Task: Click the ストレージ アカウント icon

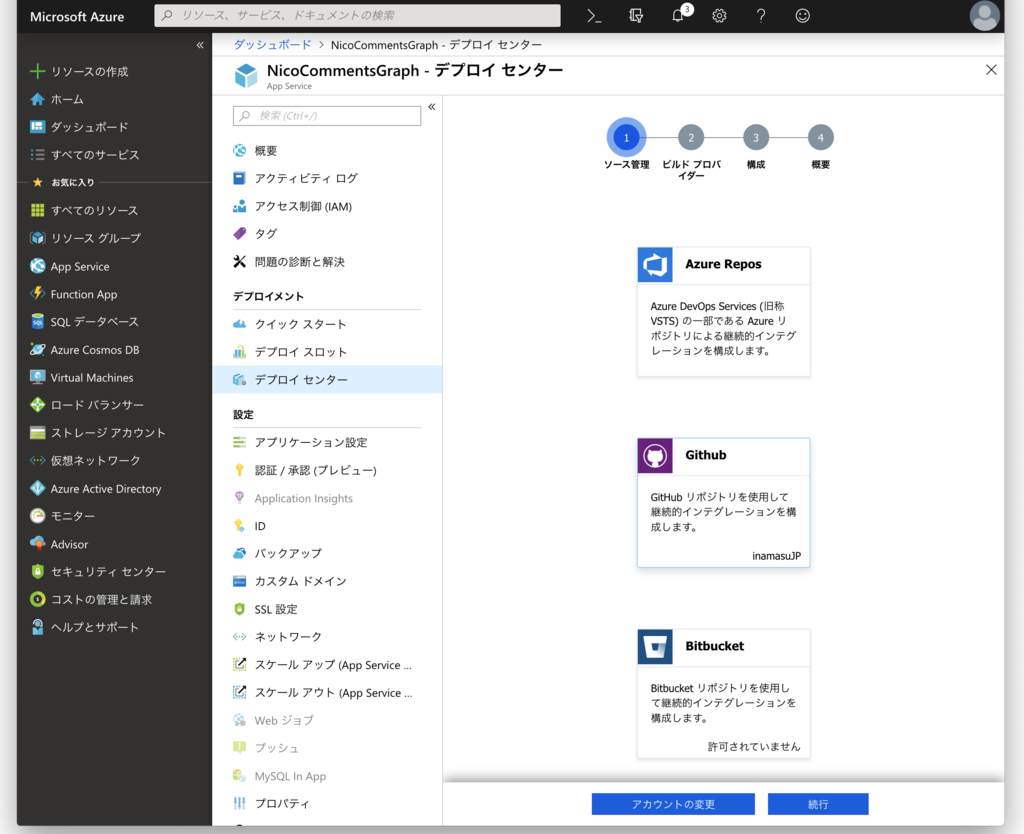Action: [x=38, y=432]
